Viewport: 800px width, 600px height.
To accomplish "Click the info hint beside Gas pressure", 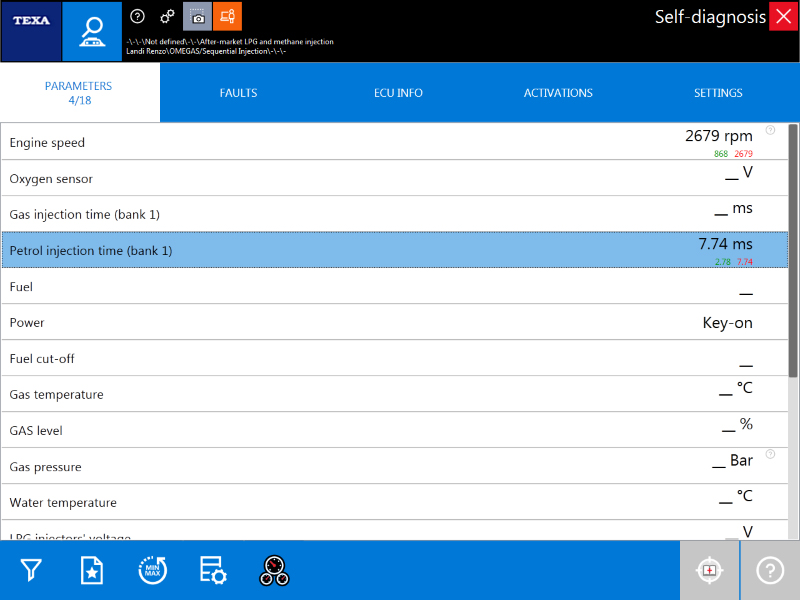I will 770,454.
